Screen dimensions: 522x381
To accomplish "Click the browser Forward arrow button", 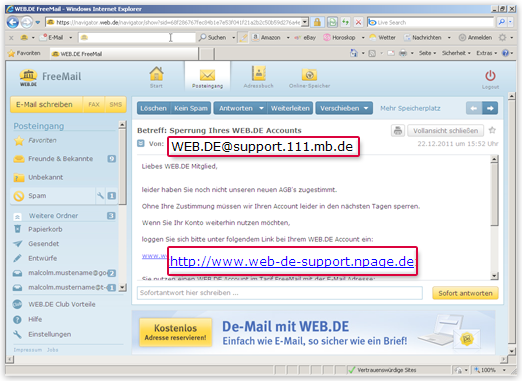I will 27,22.
